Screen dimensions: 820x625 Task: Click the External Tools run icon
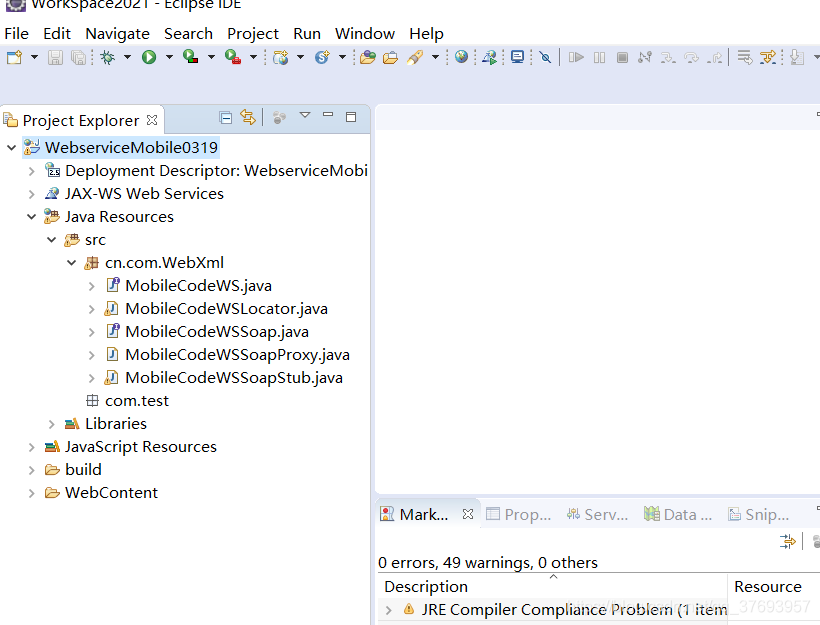[232, 57]
